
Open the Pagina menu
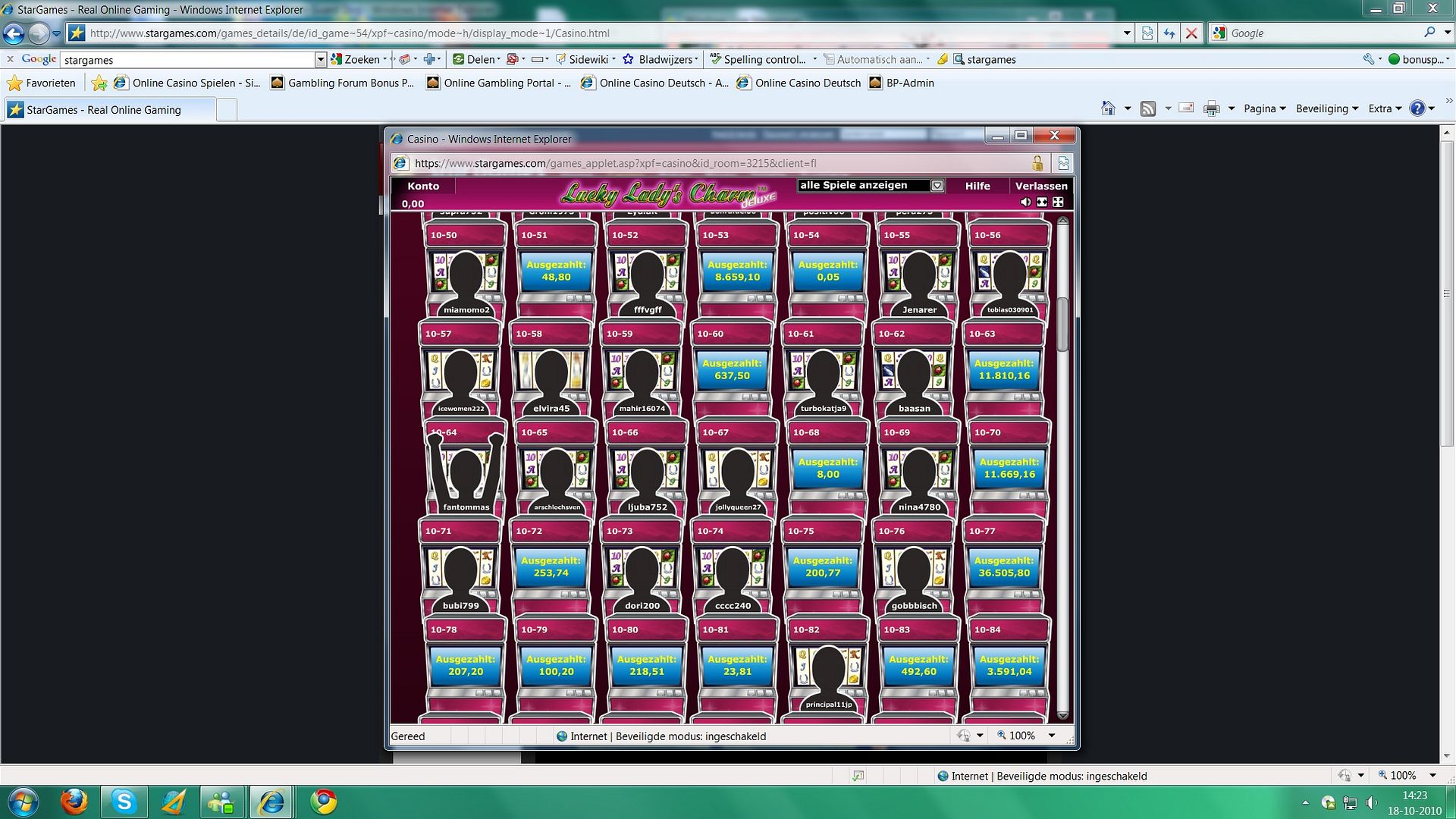[1265, 108]
